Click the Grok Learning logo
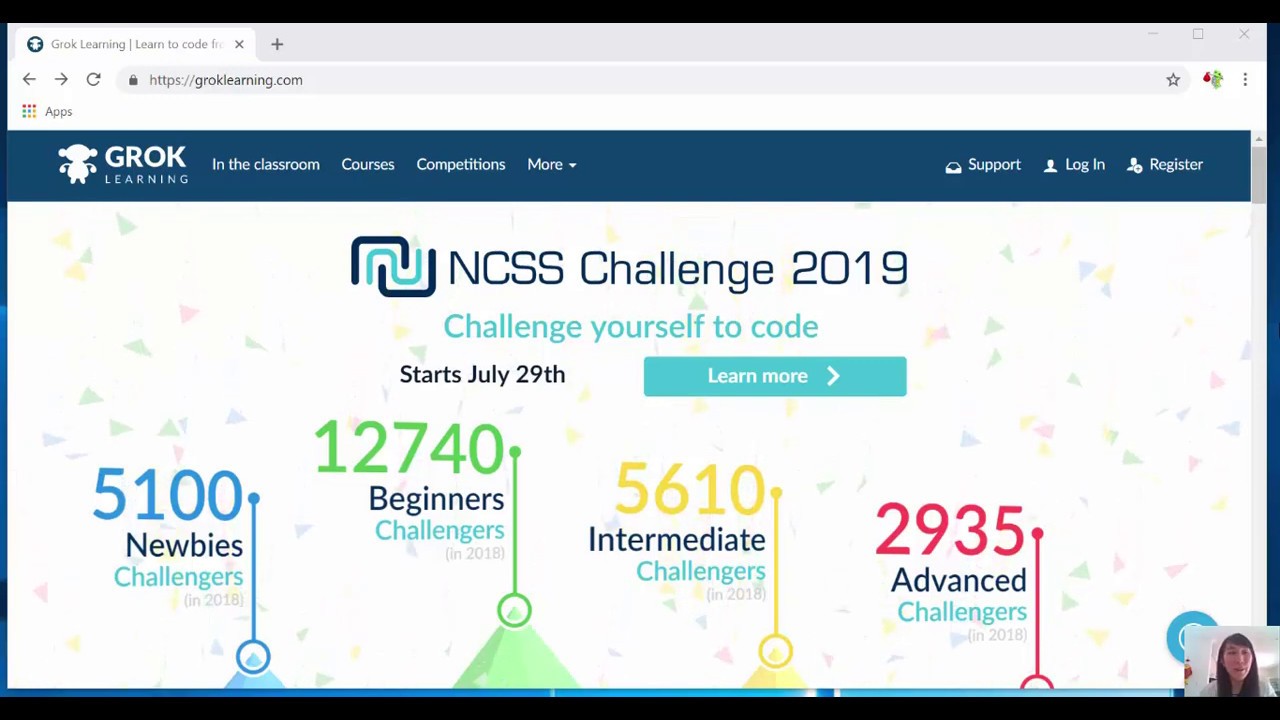This screenshot has width=1280, height=720. (x=122, y=164)
